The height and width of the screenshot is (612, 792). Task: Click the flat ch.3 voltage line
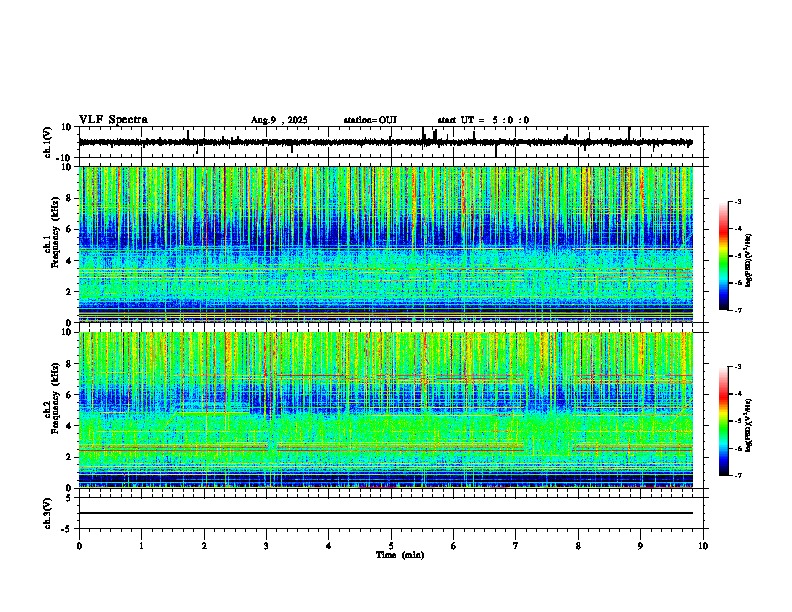(x=385, y=513)
